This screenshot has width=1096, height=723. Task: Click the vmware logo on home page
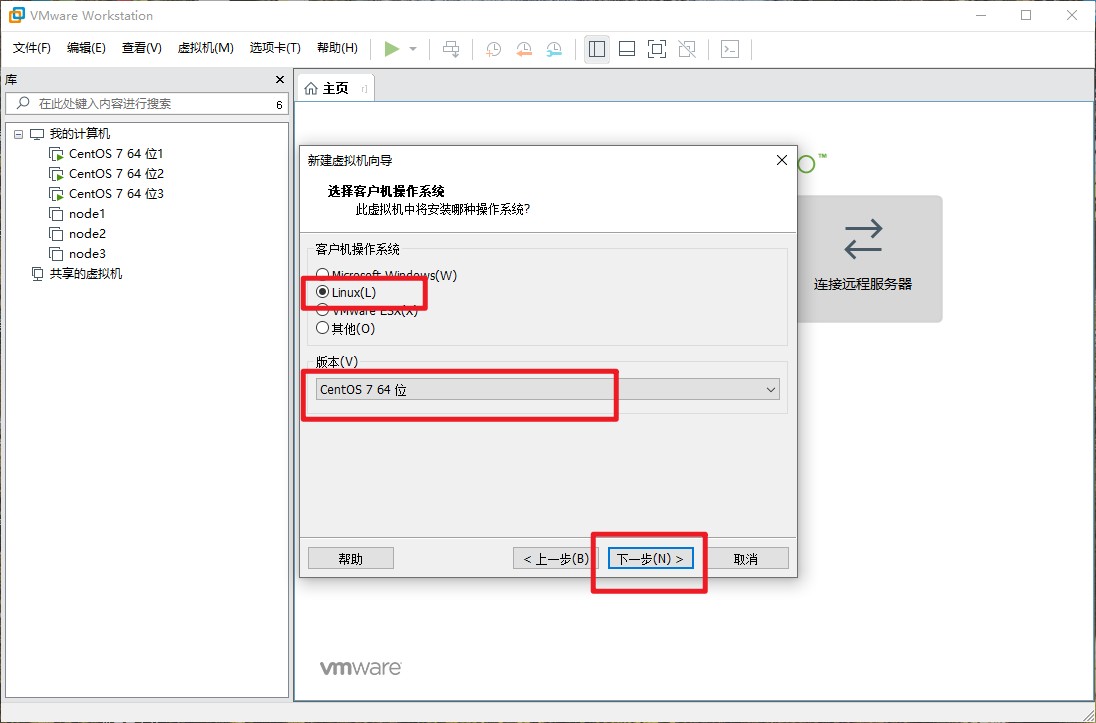click(x=361, y=668)
